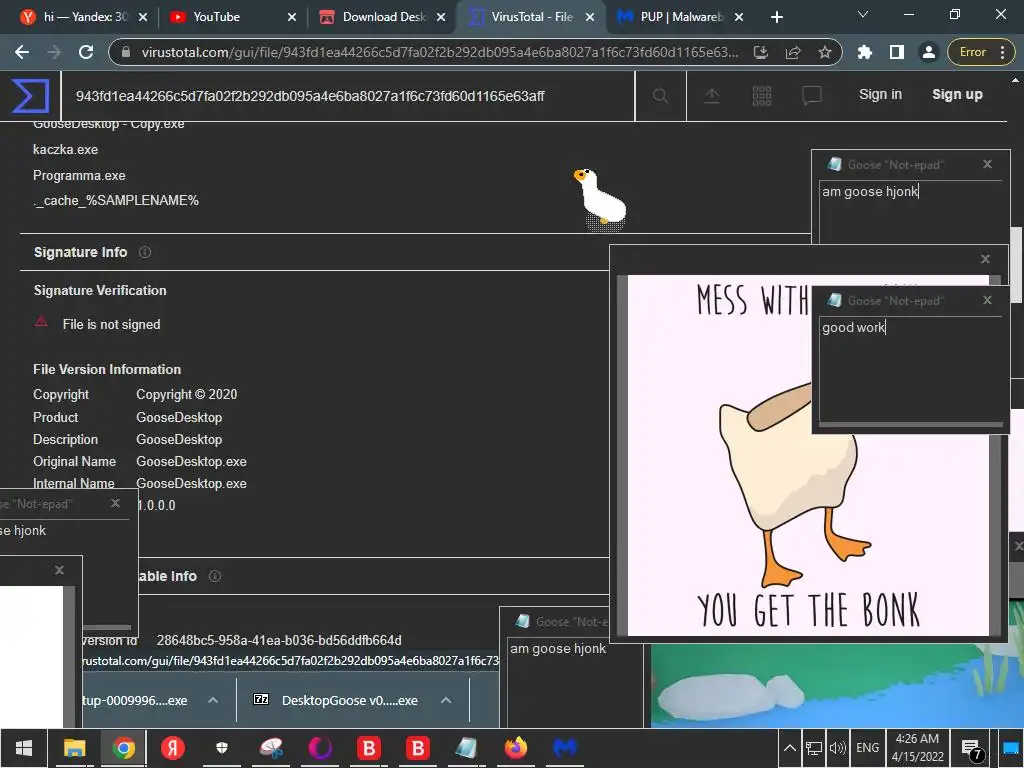The image size is (1024, 768).
Task: Click the Windows Start button
Action: (24, 747)
